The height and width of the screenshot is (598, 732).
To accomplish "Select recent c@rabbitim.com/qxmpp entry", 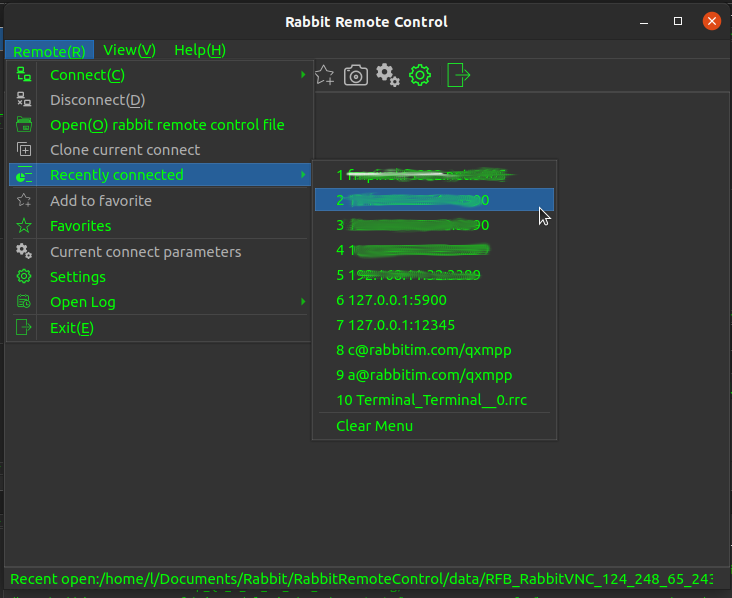I will point(434,350).
